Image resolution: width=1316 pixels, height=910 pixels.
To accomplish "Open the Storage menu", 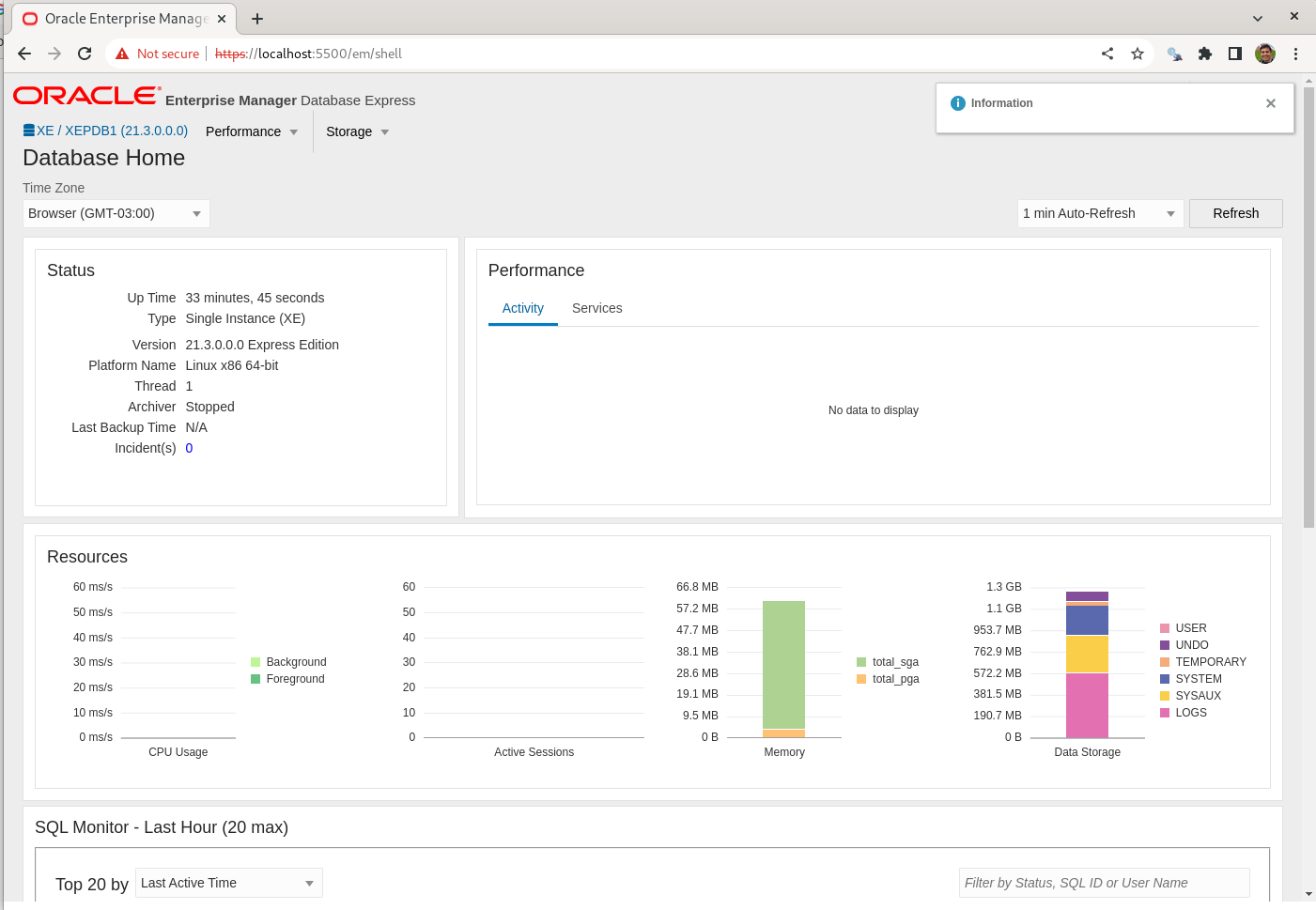I will tap(357, 131).
